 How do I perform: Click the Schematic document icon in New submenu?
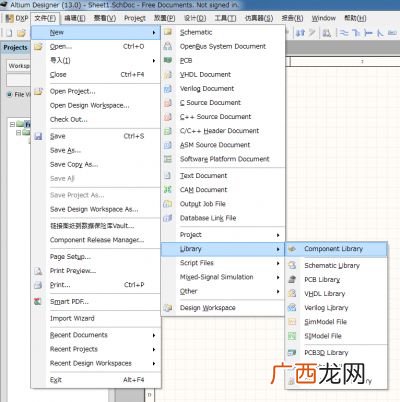(x=168, y=32)
